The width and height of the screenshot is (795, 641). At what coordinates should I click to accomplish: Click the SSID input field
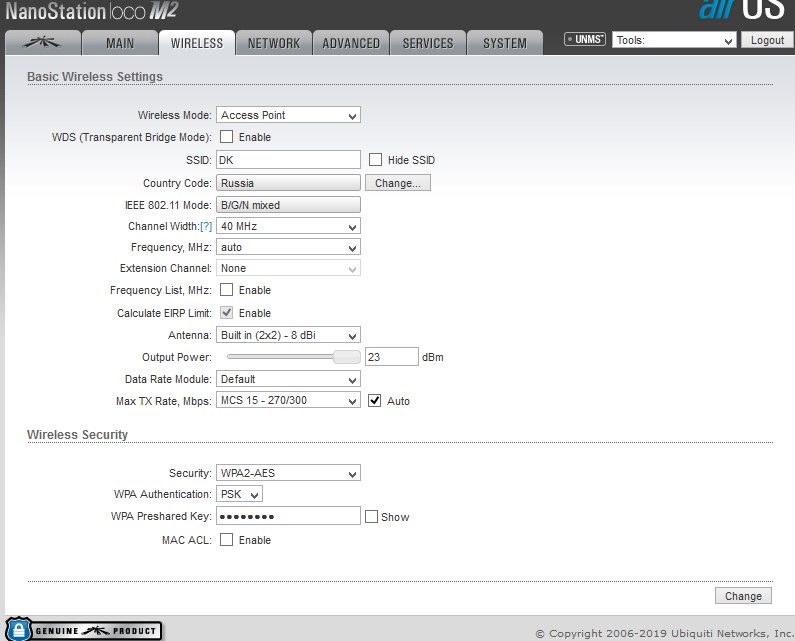[x=288, y=160]
